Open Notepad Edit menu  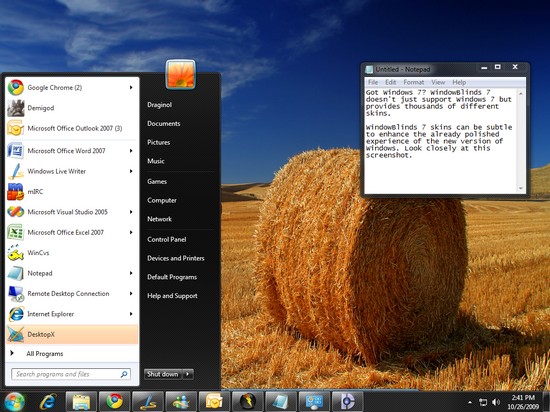(x=391, y=82)
